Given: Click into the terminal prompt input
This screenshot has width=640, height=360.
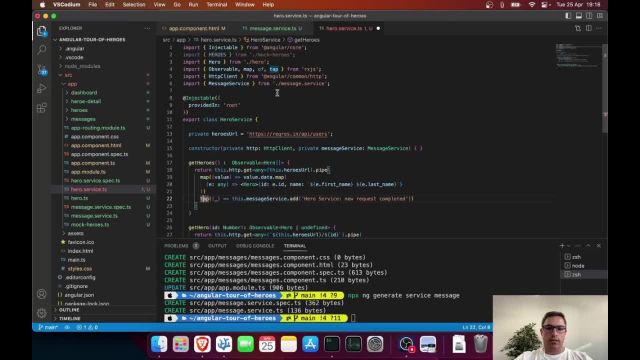Looking at the screenshot, I should tap(353, 318).
